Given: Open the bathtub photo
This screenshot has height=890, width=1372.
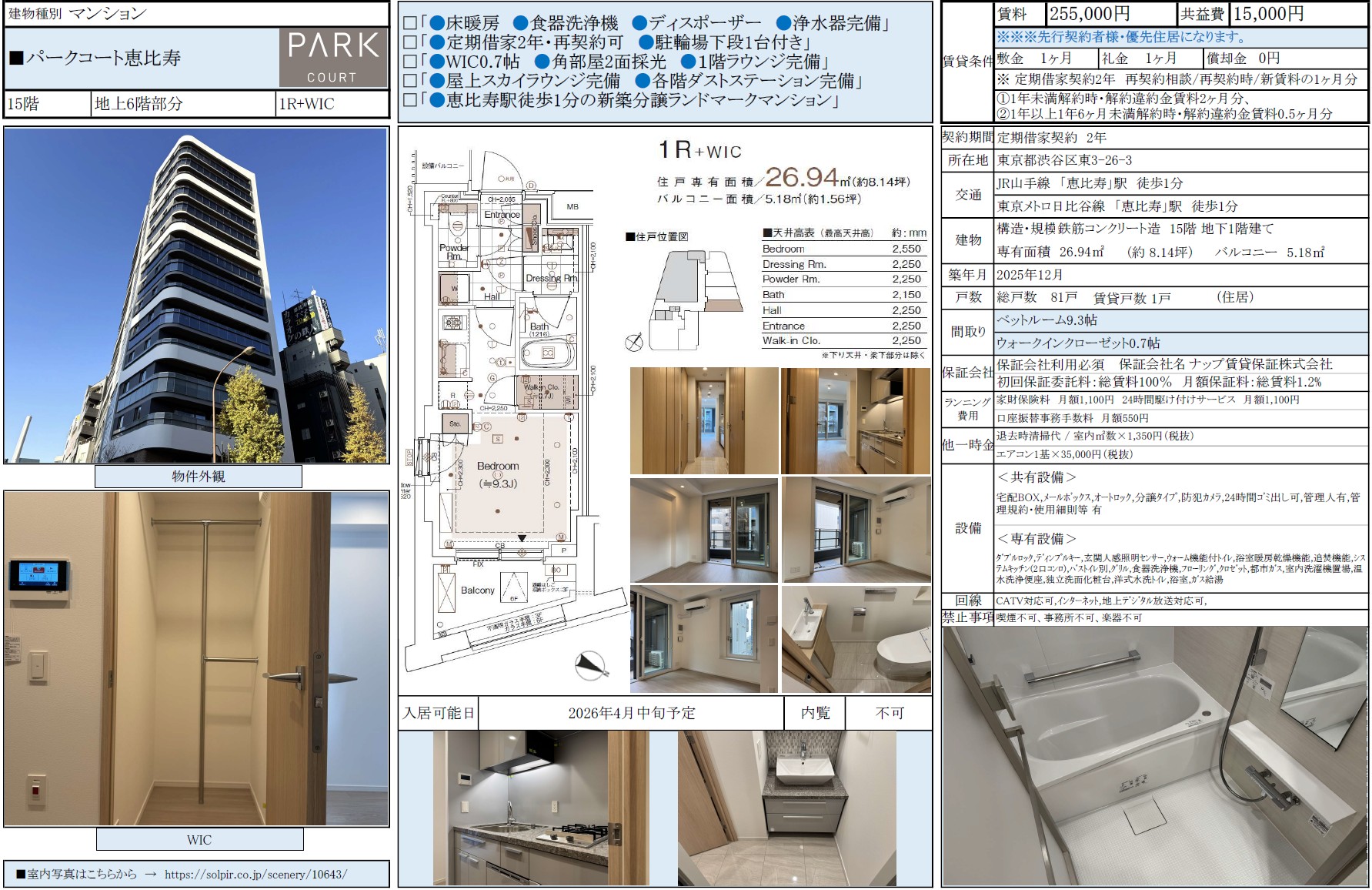Looking at the screenshot, I should pos(1155,756).
